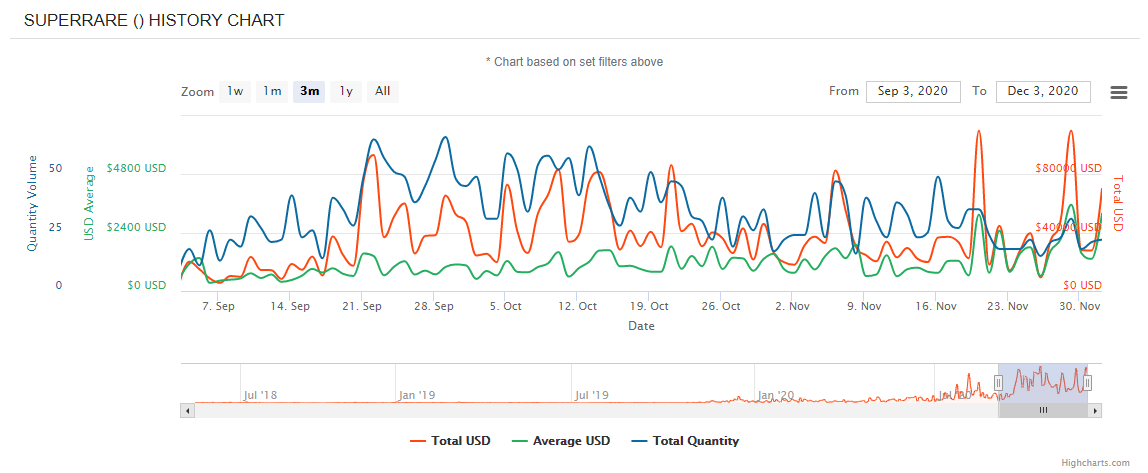Select the 3m zoom range
The width and height of the screenshot is (1148, 473).
click(310, 92)
